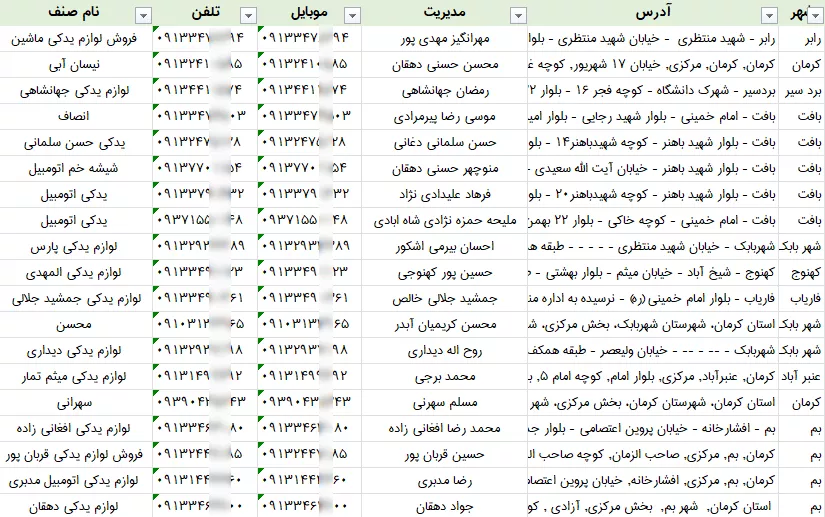
Task: Select cell شیشه خم اتومبیل
Action: [x=76, y=169]
